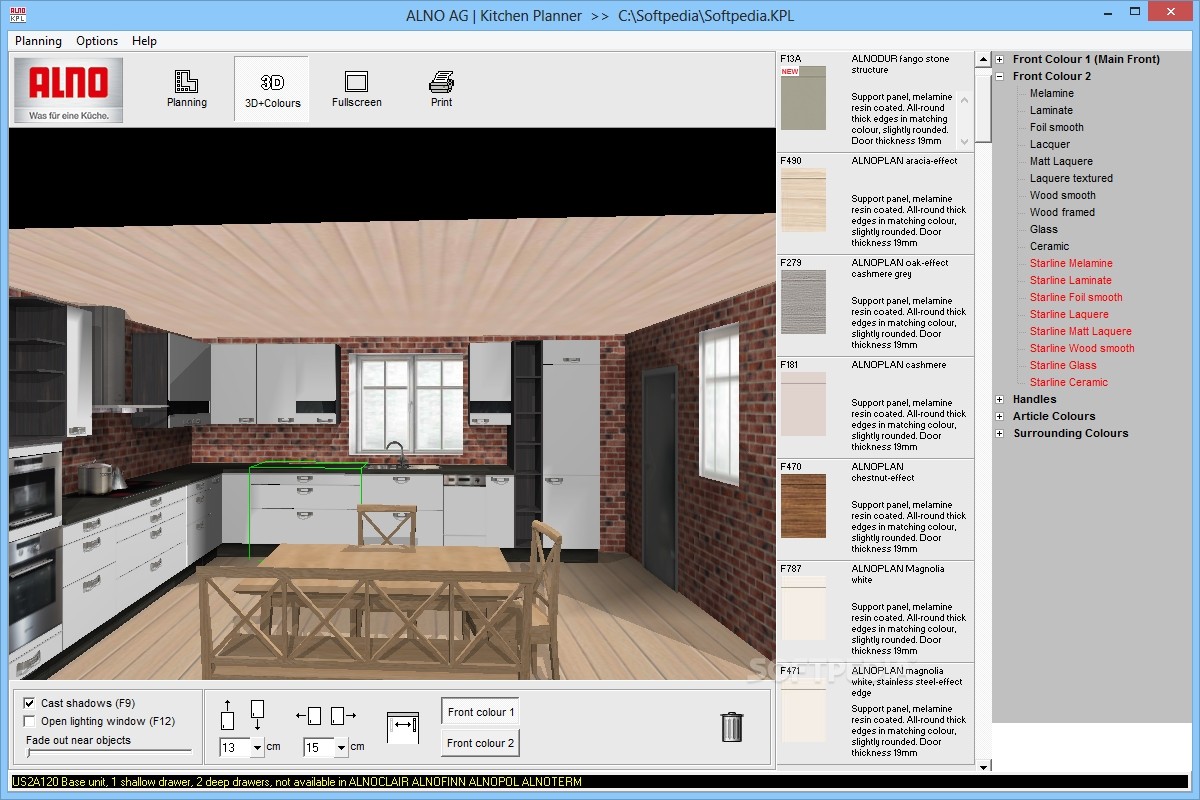Screen dimensions: 1200x800
Task: Select Glass tree item
Action: pos(1043,229)
